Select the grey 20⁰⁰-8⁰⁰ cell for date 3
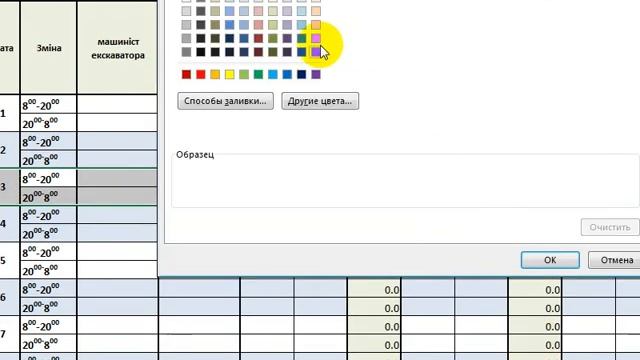The width and height of the screenshot is (640, 360). coord(49,196)
